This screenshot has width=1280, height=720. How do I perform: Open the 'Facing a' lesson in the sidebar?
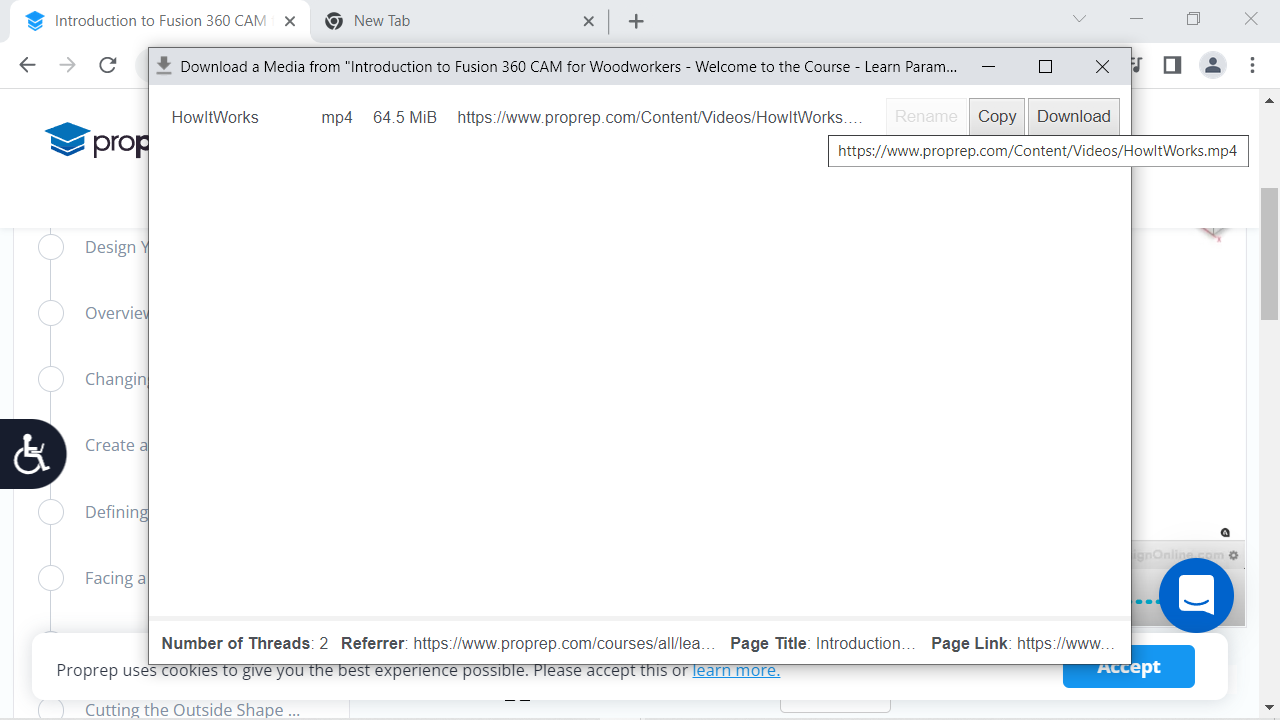click(117, 578)
